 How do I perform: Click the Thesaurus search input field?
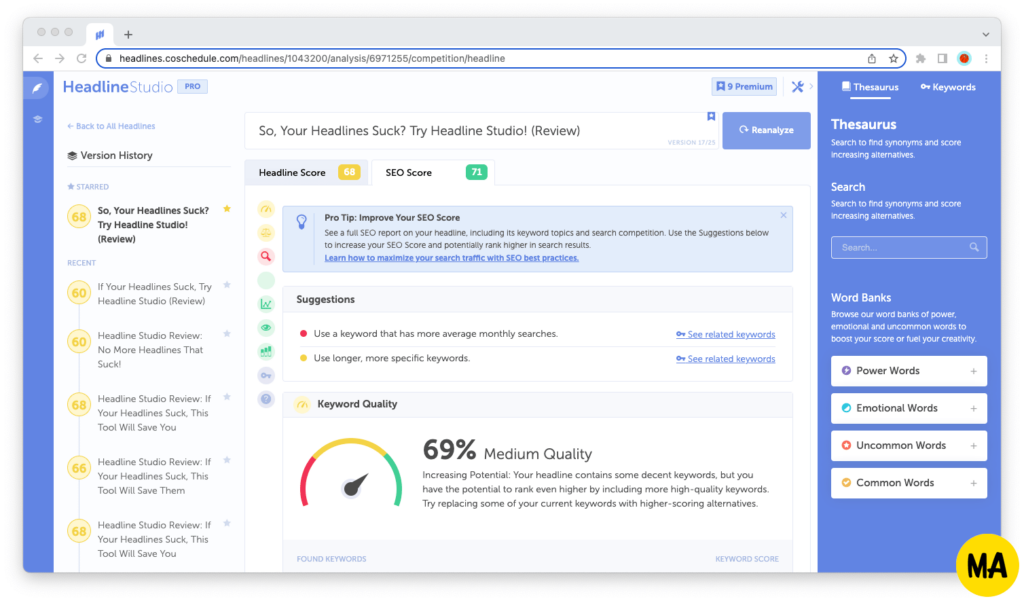pyautogui.click(x=908, y=248)
